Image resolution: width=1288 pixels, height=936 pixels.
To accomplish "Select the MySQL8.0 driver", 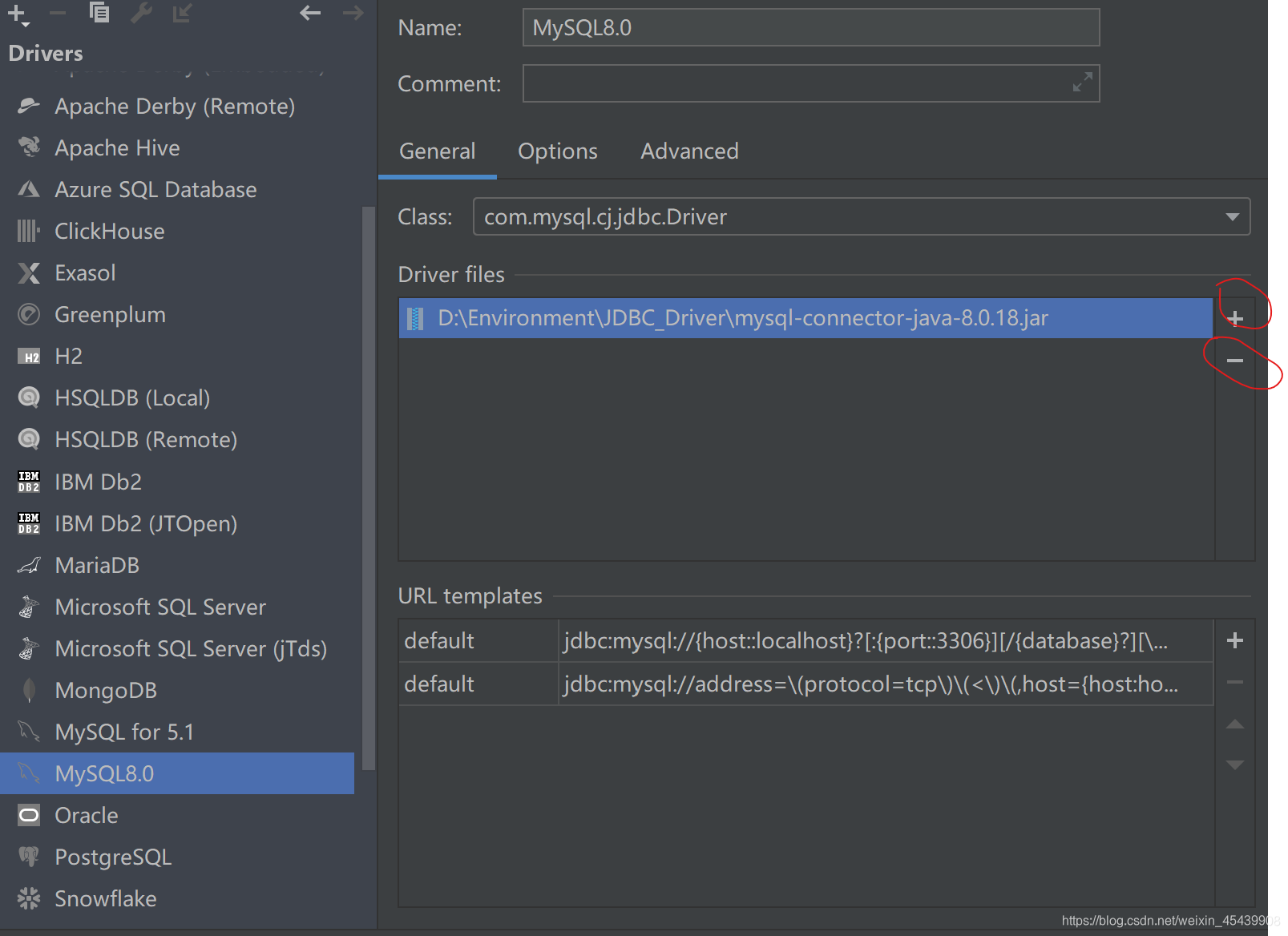I will (177, 773).
